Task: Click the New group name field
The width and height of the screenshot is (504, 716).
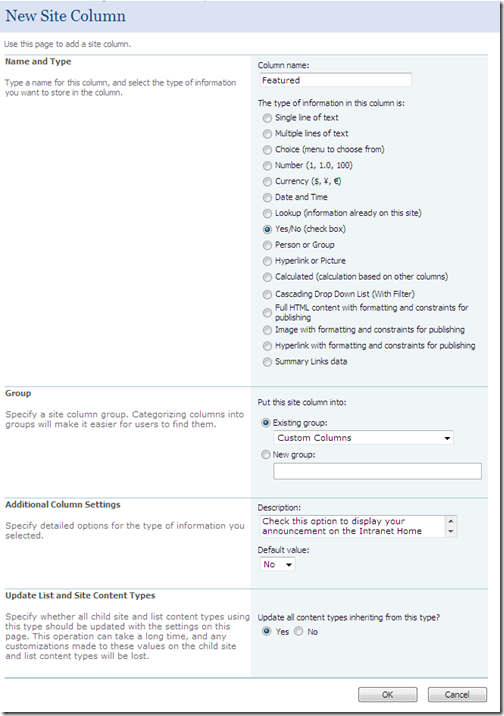Action: [x=377, y=471]
